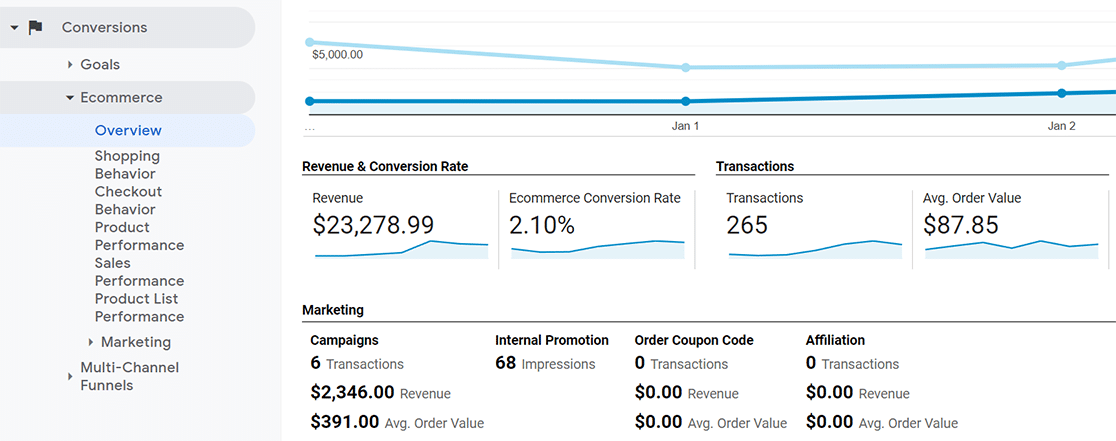Open Product Performance report
The height and width of the screenshot is (441, 1116).
pyautogui.click(x=140, y=236)
